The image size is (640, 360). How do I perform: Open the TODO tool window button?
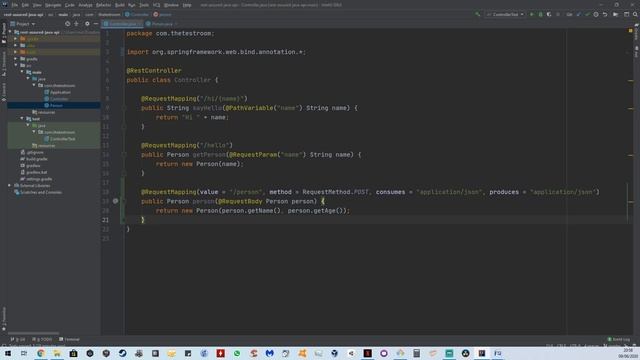point(42,339)
